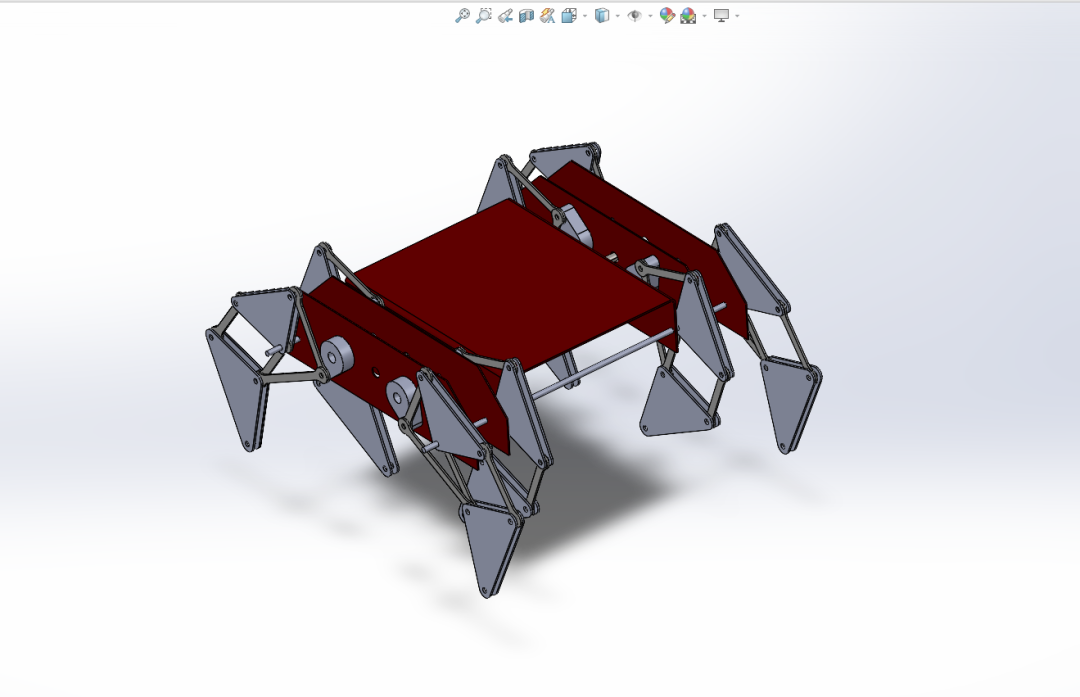Click the View Settings monitor icon
Image resolution: width=1080 pixels, height=697 pixels.
pos(721,15)
